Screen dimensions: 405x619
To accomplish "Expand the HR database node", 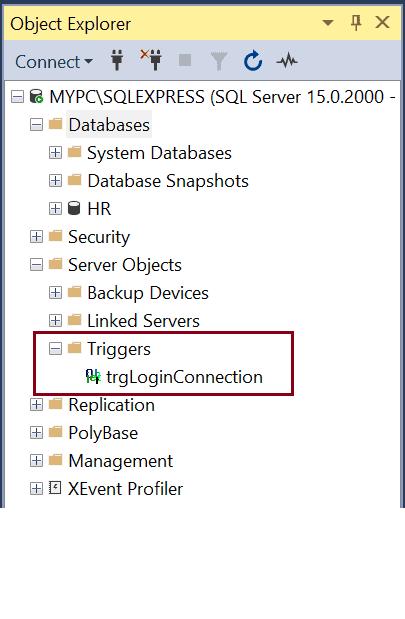I will (x=55, y=209).
